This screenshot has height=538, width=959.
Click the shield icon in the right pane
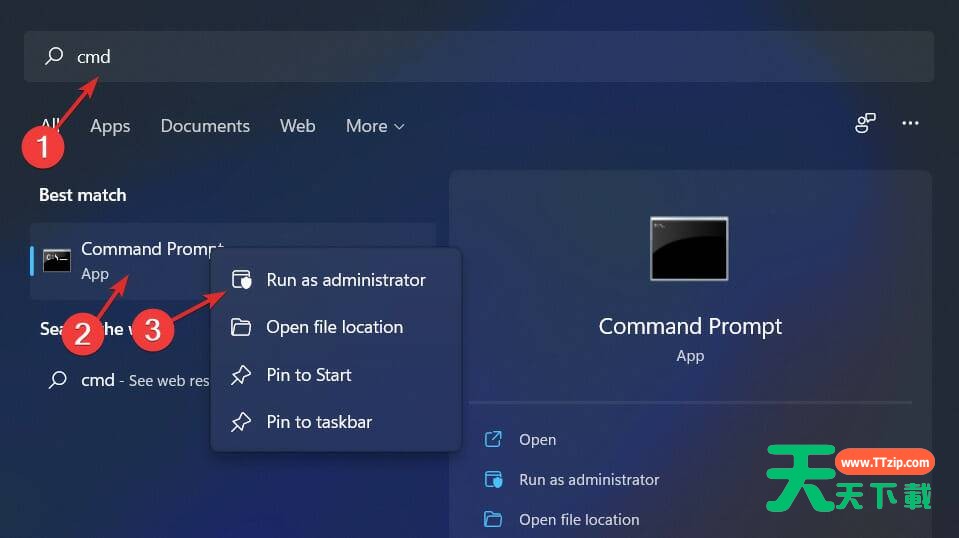point(493,480)
